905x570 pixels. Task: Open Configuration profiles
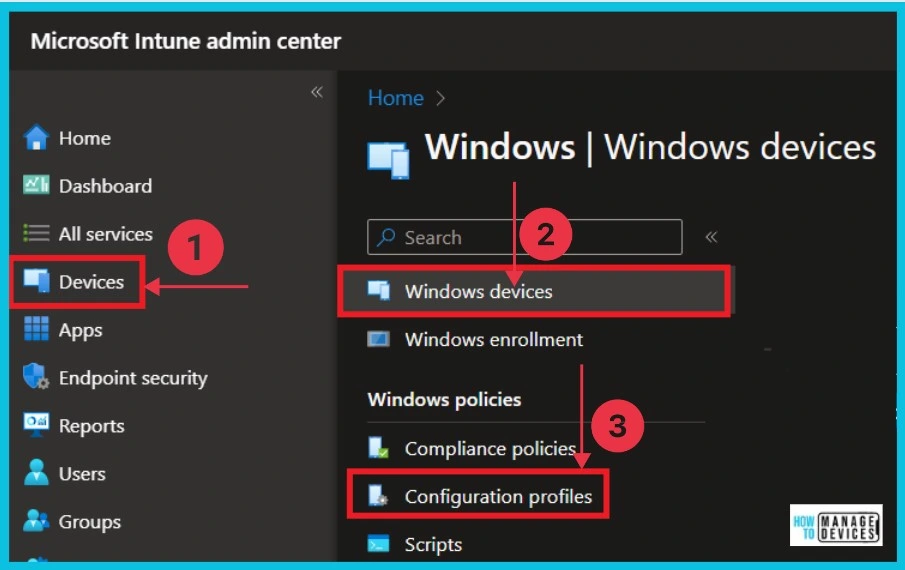click(498, 496)
